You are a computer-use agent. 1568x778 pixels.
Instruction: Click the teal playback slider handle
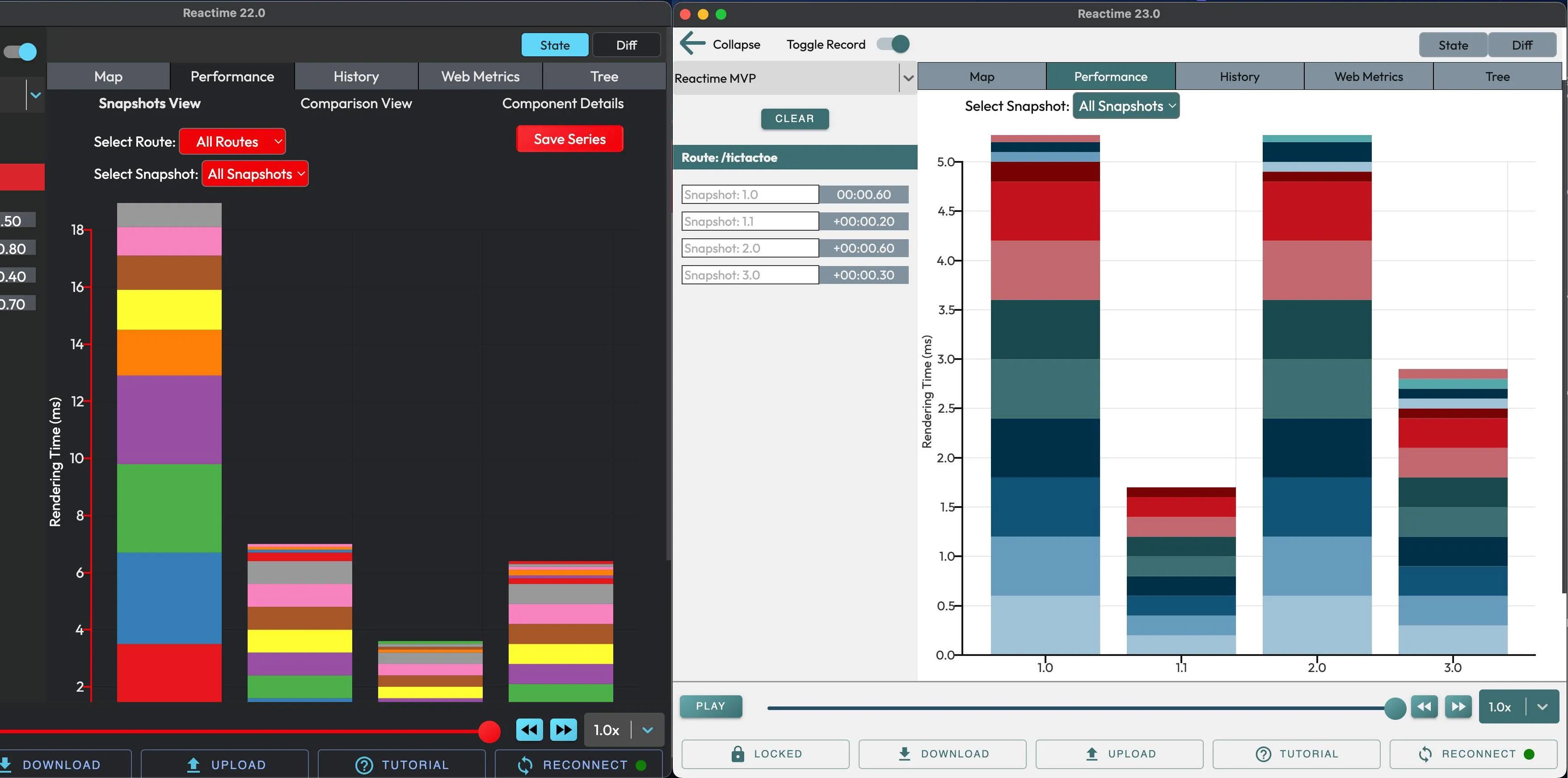click(1394, 708)
